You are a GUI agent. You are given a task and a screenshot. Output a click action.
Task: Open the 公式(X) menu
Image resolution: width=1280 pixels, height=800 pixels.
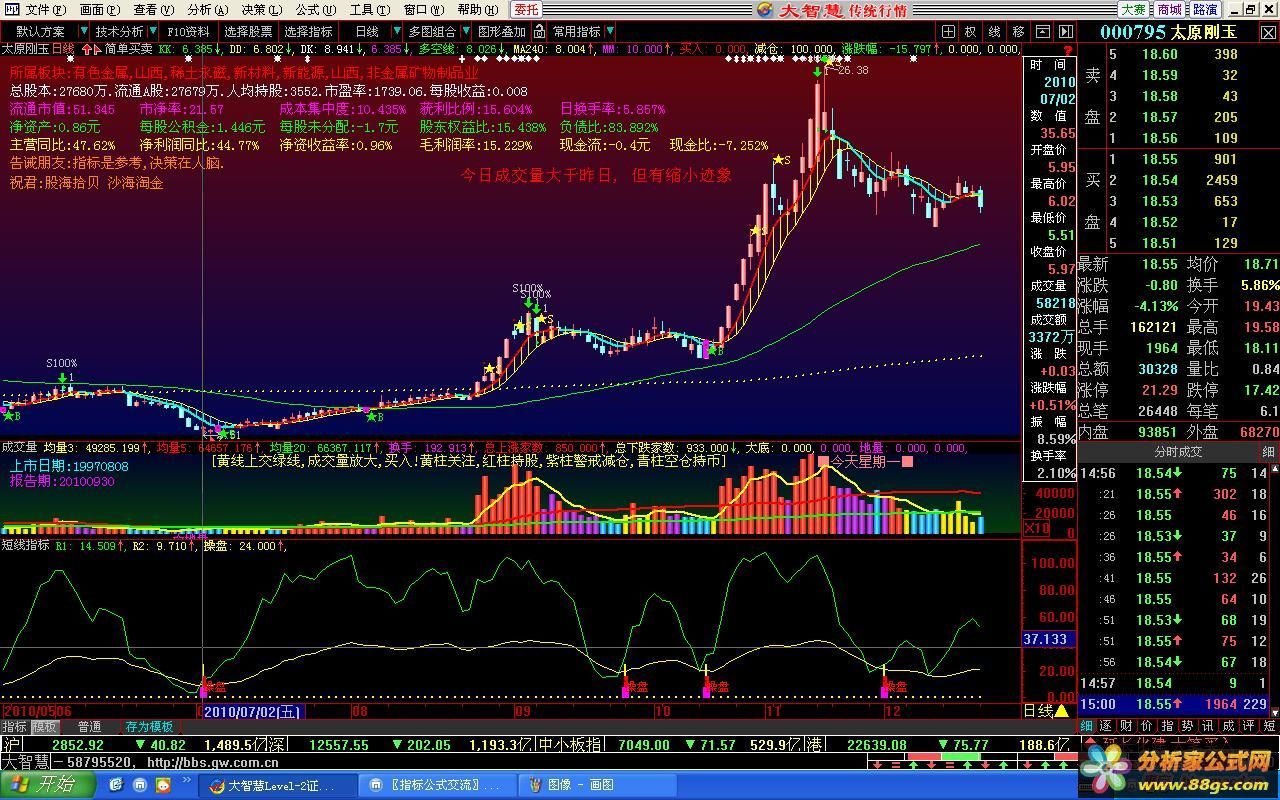point(315,9)
